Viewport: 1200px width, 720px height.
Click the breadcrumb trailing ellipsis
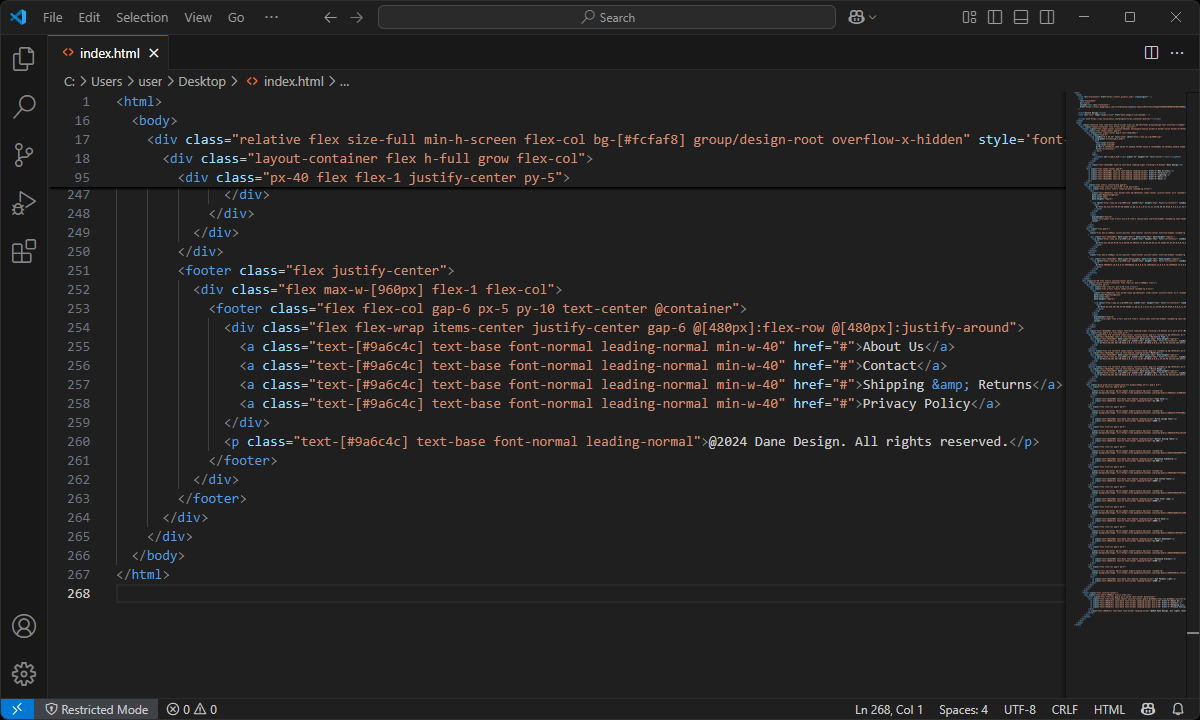344,81
